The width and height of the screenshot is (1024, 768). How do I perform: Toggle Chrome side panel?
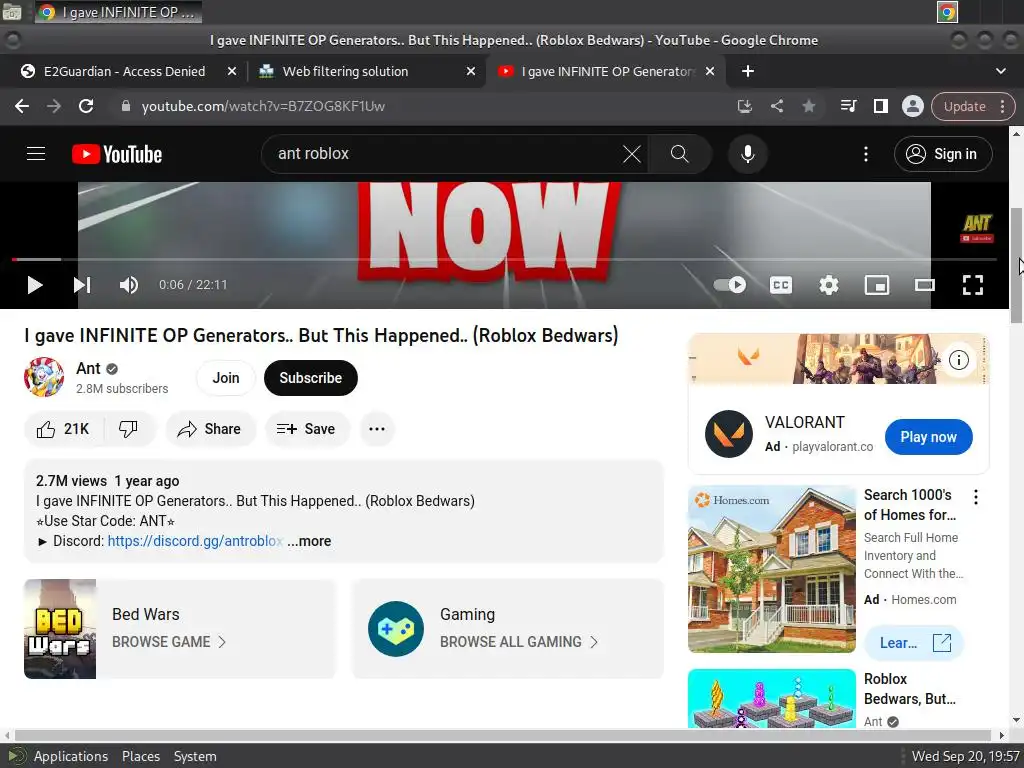(x=880, y=106)
